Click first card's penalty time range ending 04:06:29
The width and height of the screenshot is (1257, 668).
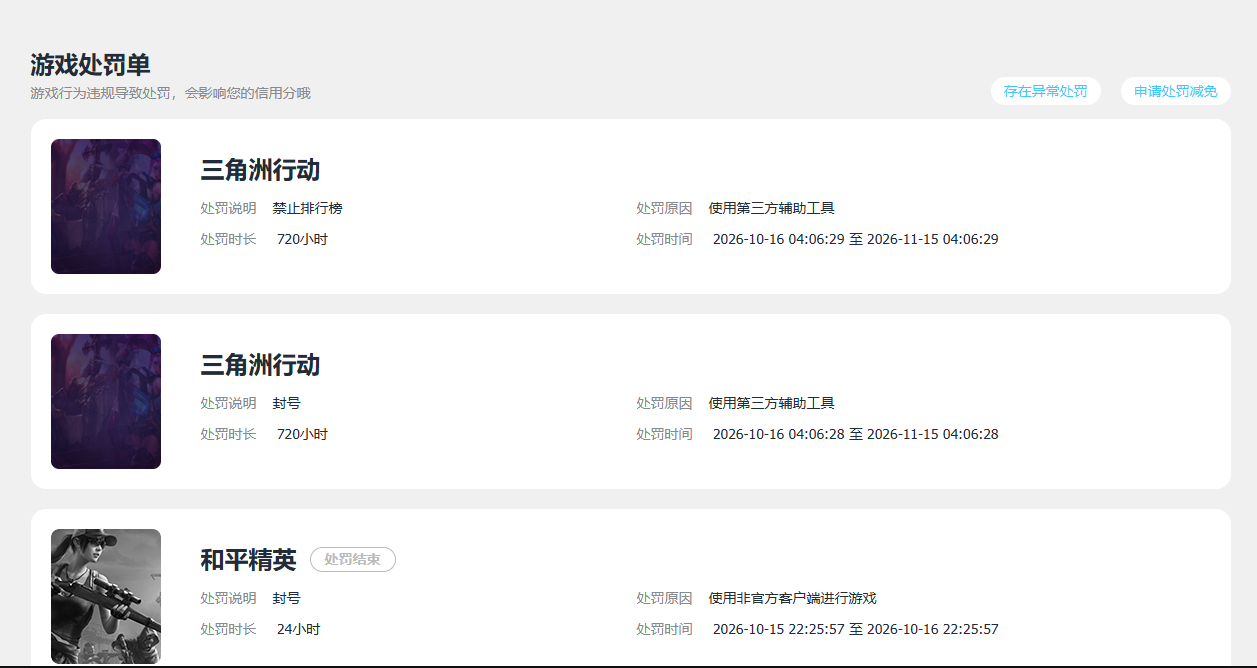tap(855, 239)
